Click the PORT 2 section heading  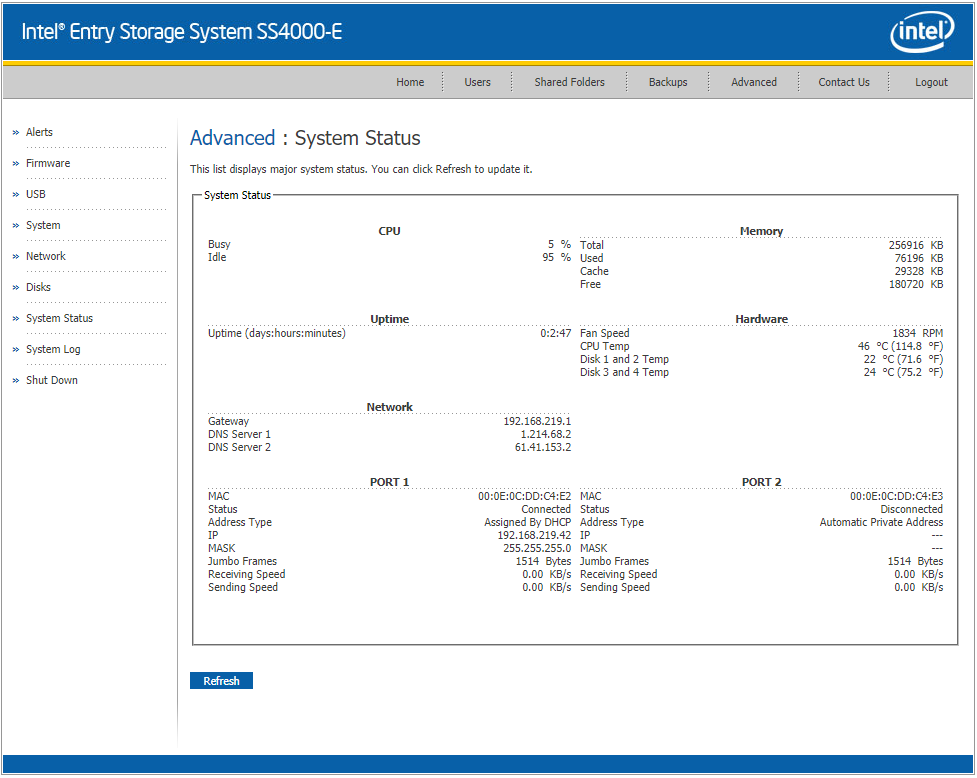tap(761, 482)
